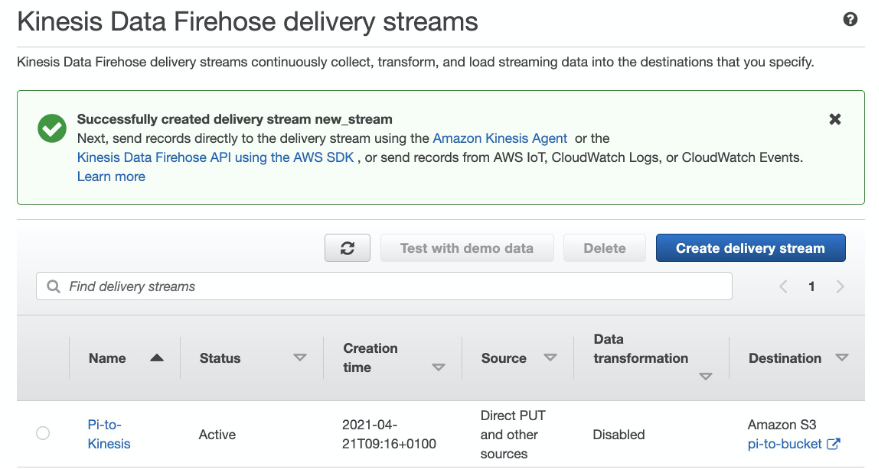The height and width of the screenshot is (470, 879).
Task: Go to the previous page arrow
Action: (784, 287)
